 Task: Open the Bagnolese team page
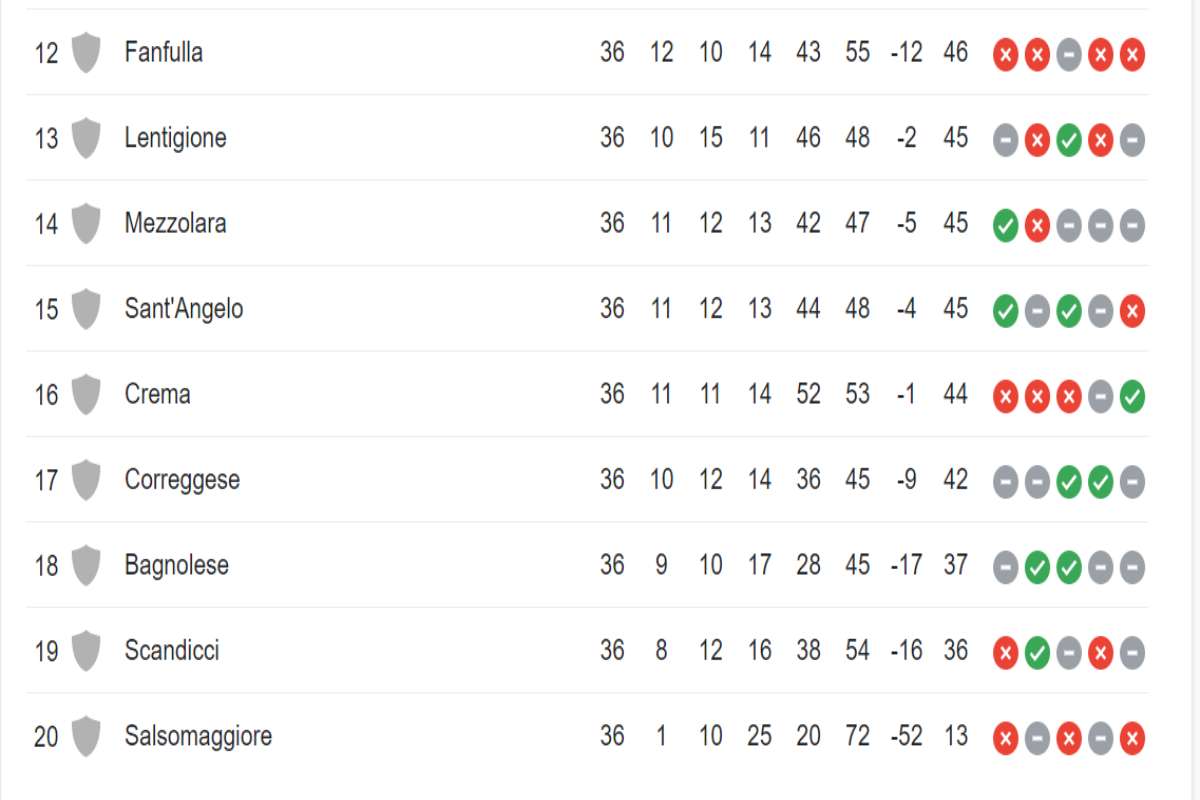coord(176,565)
